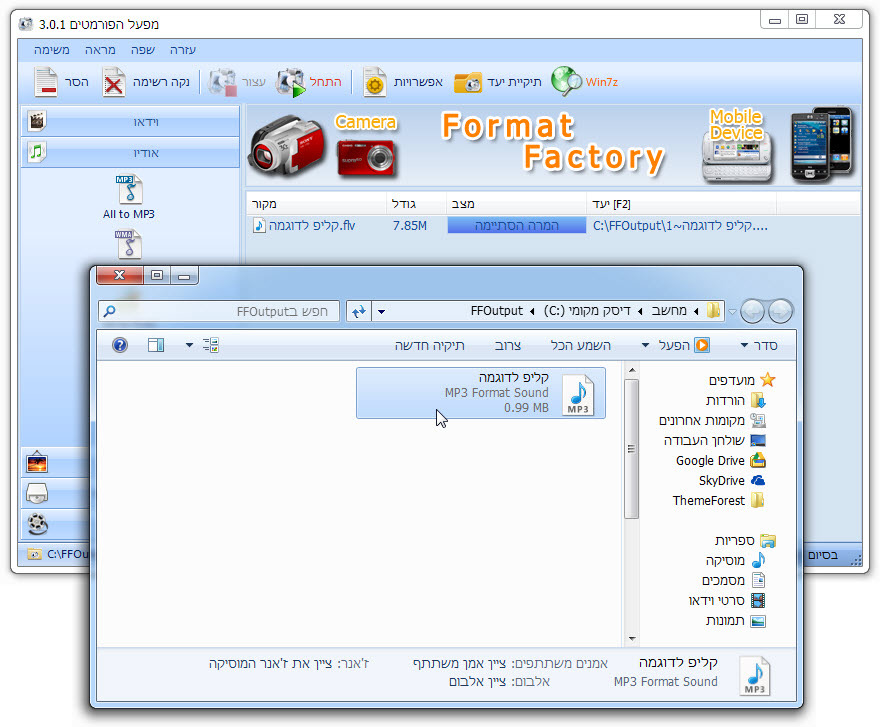This screenshot has height=727, width=880.
Task: Click the SkyDrive cloud icon
Action: [758, 481]
